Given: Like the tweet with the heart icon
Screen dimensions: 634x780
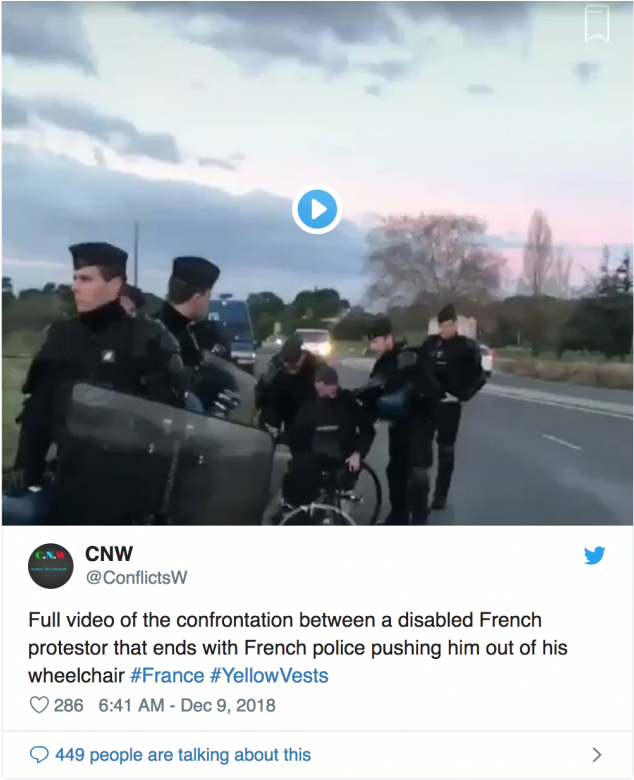Looking at the screenshot, I should [39, 705].
